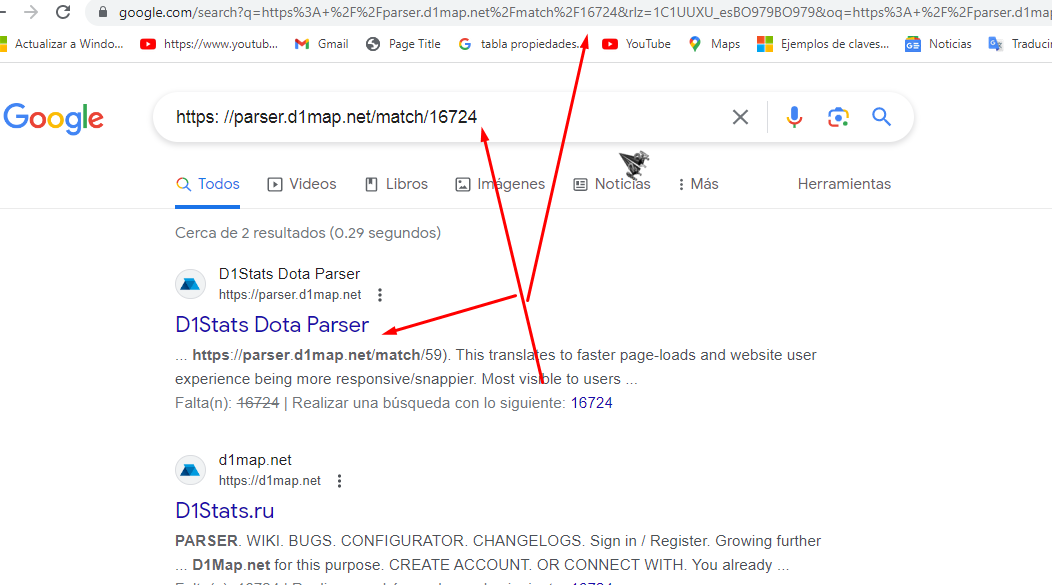Switch to the Imágenes tab
Image resolution: width=1052 pixels, height=585 pixels.
click(500, 184)
